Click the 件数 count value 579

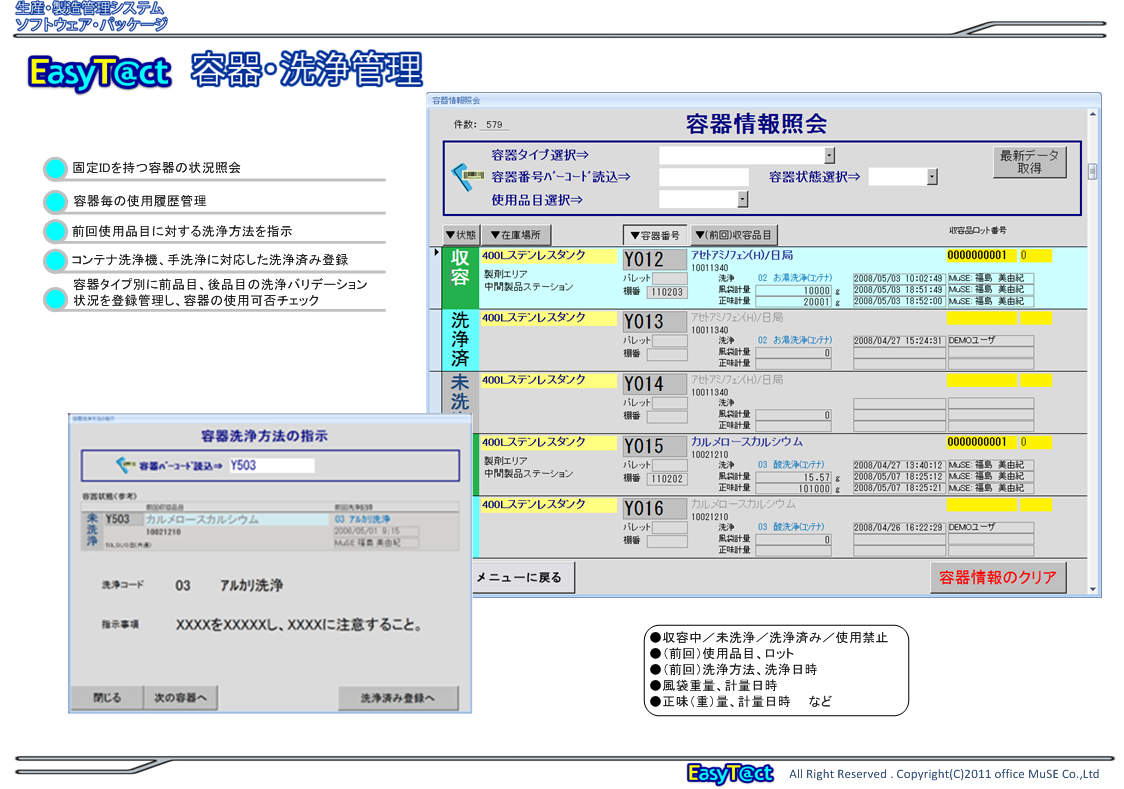point(494,125)
